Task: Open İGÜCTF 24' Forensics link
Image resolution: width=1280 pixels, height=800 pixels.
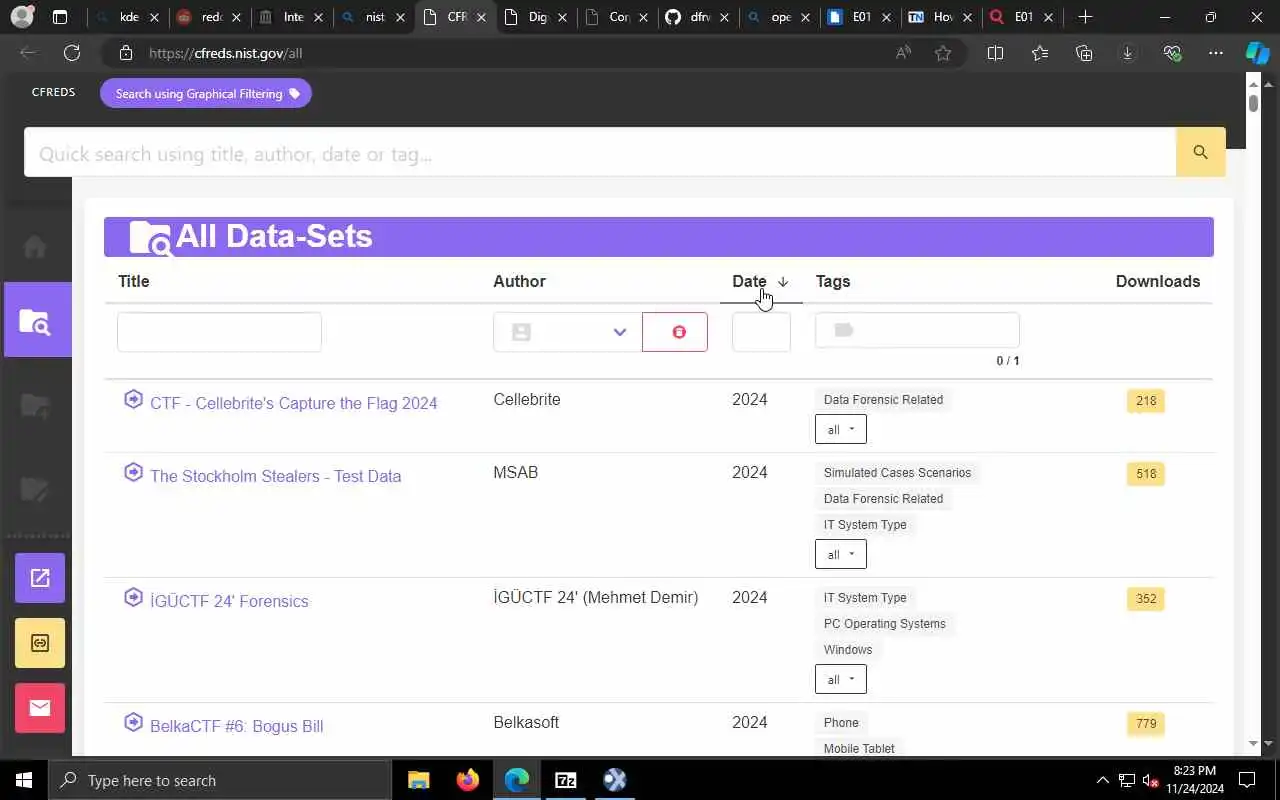Action: pos(229,601)
